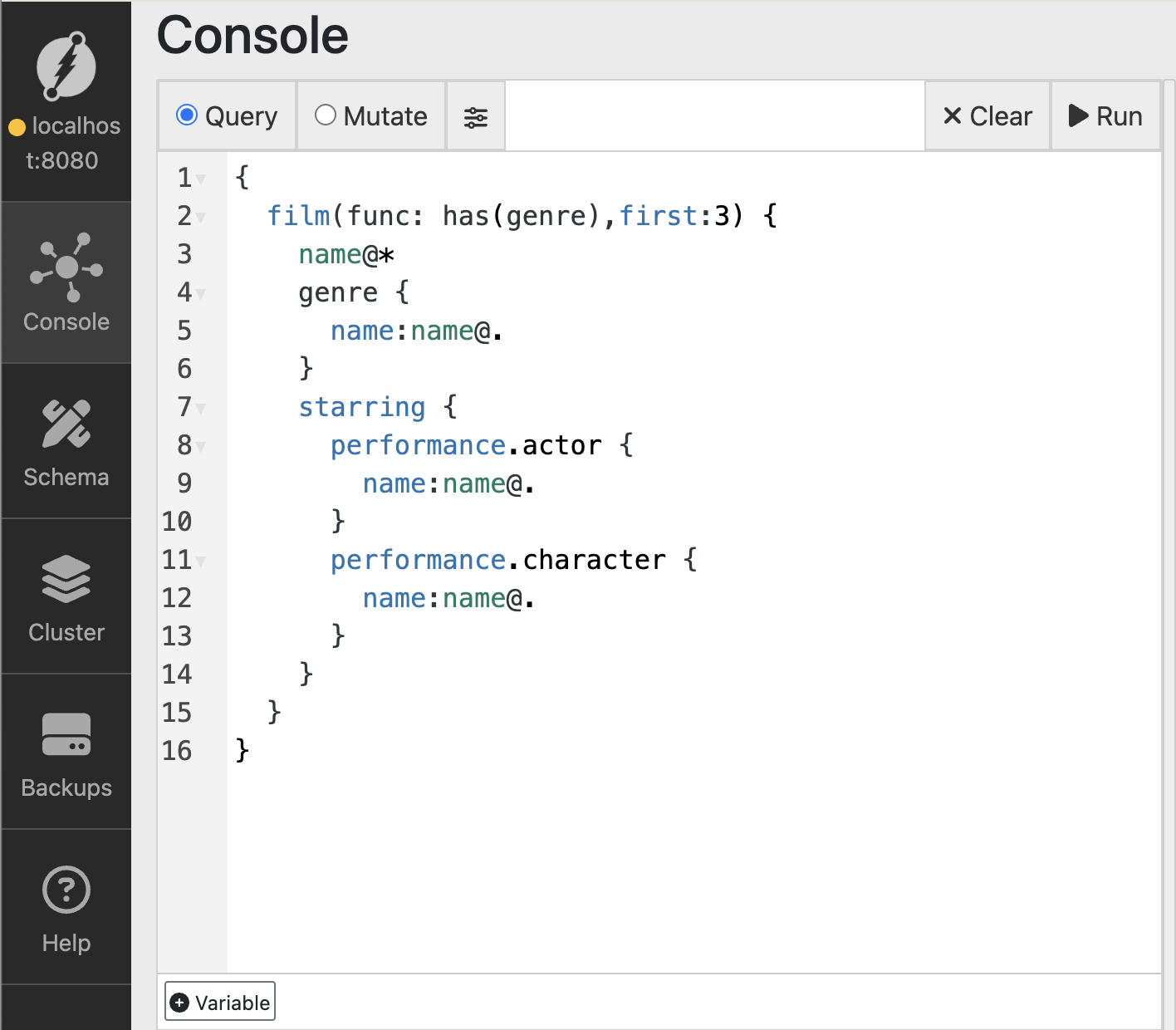Open query options sliders icon

[x=476, y=117]
